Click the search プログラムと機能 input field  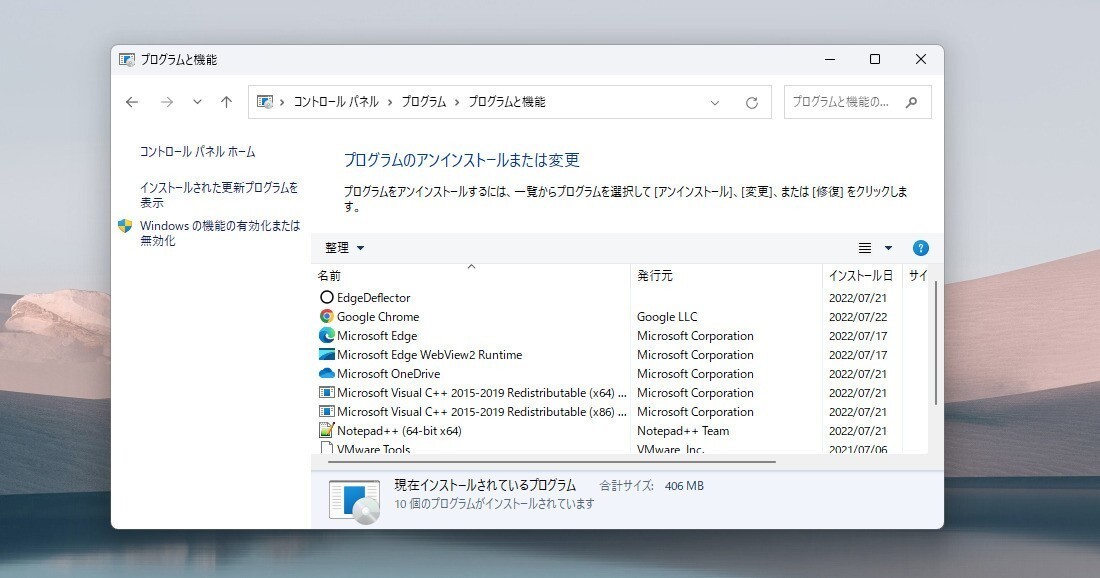click(857, 102)
